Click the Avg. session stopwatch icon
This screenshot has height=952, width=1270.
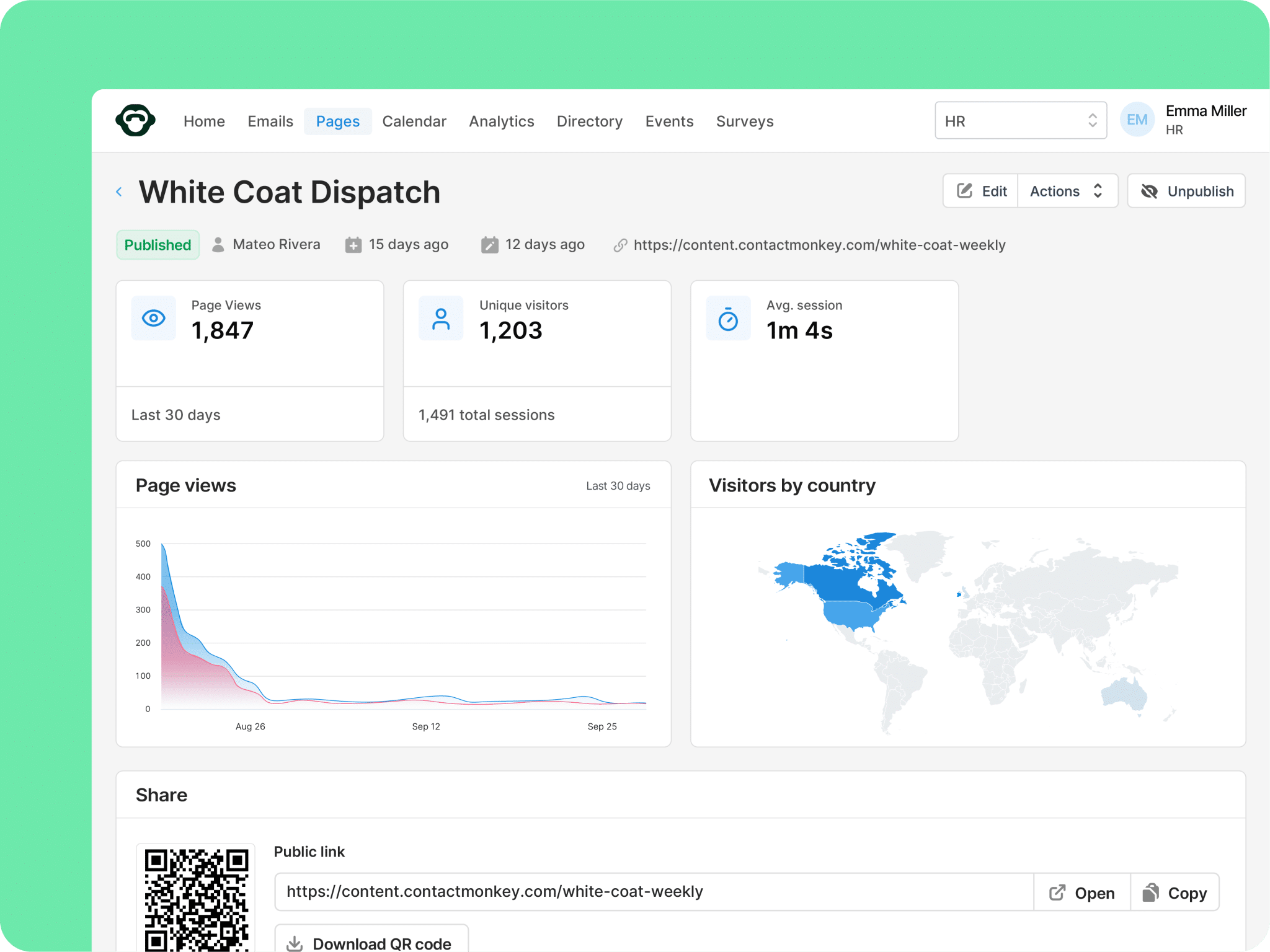point(728,319)
